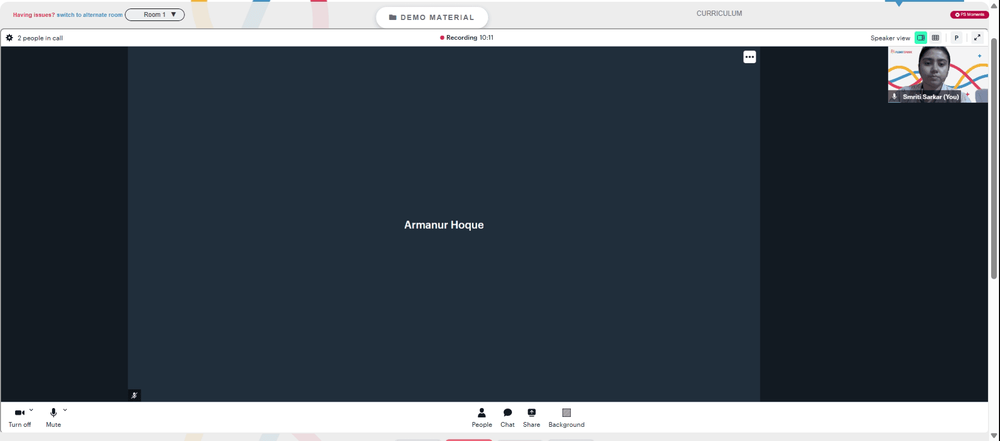Click mic icon on Smriti Sarkar thumbnail
1000x441 pixels.
[894, 96]
